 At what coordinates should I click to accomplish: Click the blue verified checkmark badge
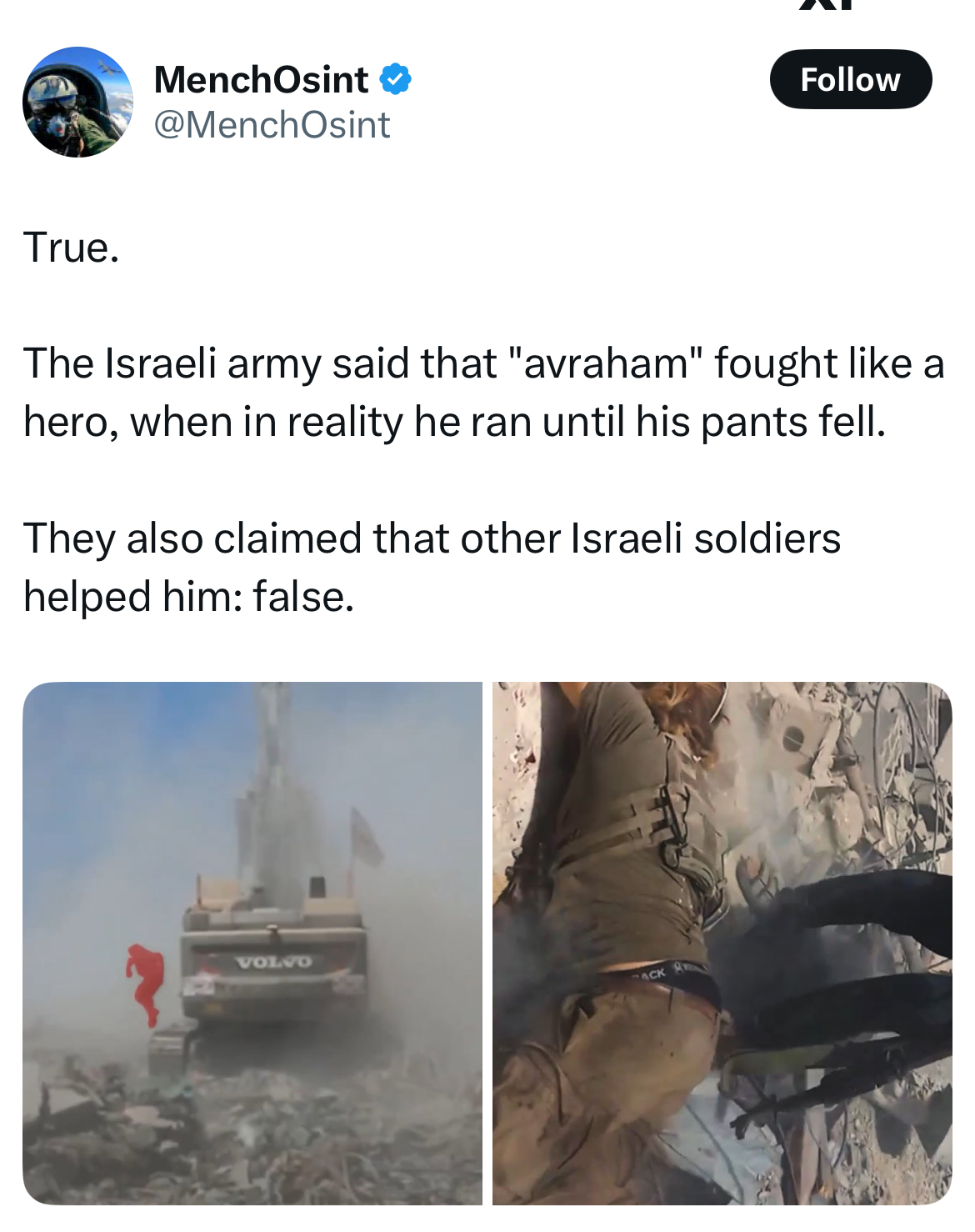click(x=396, y=79)
